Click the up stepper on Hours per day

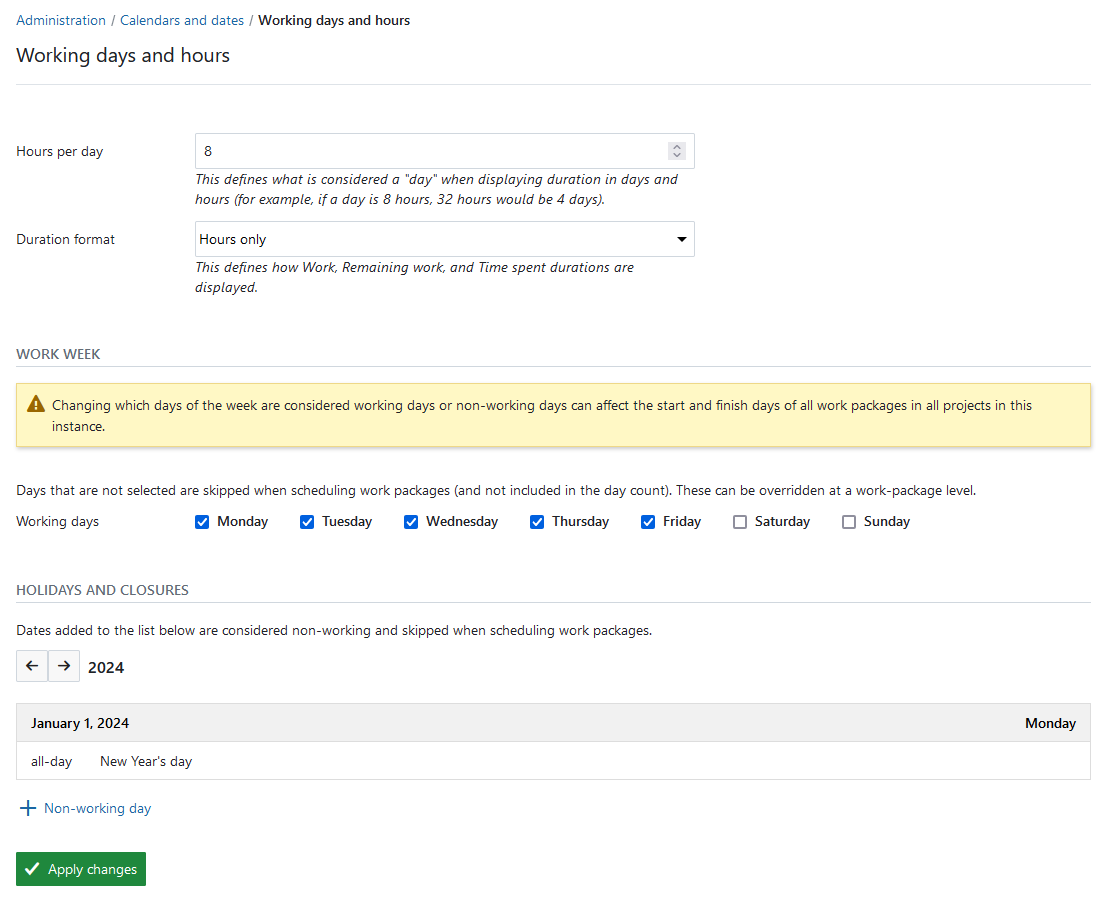tap(677, 145)
